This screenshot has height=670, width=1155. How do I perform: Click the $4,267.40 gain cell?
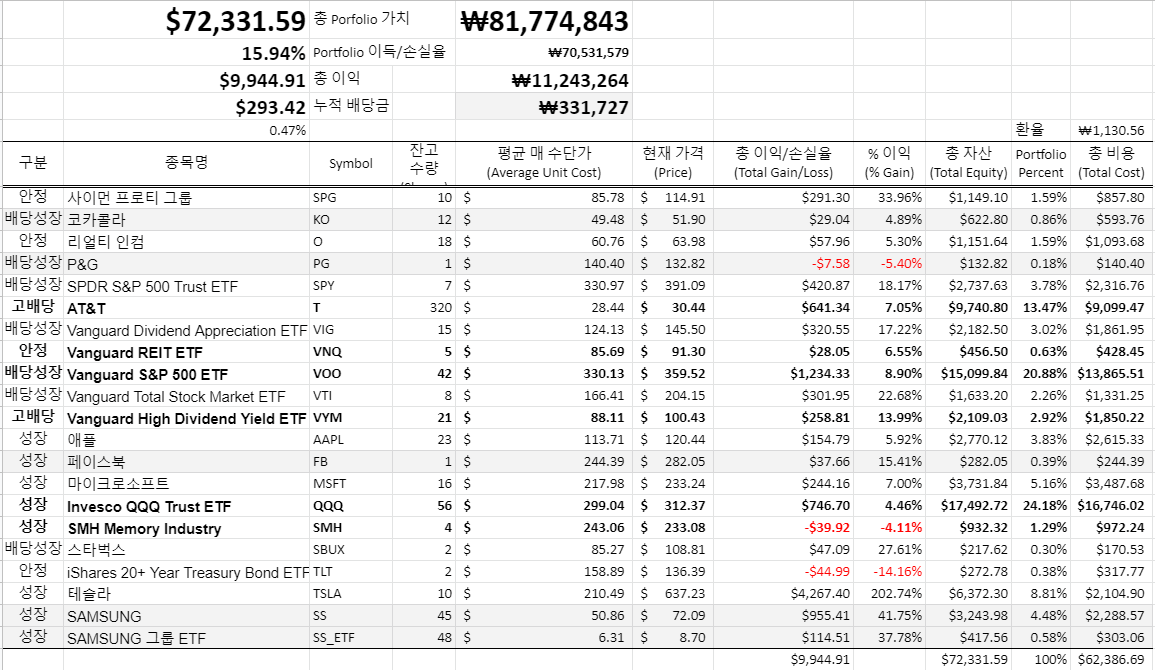tap(783, 593)
